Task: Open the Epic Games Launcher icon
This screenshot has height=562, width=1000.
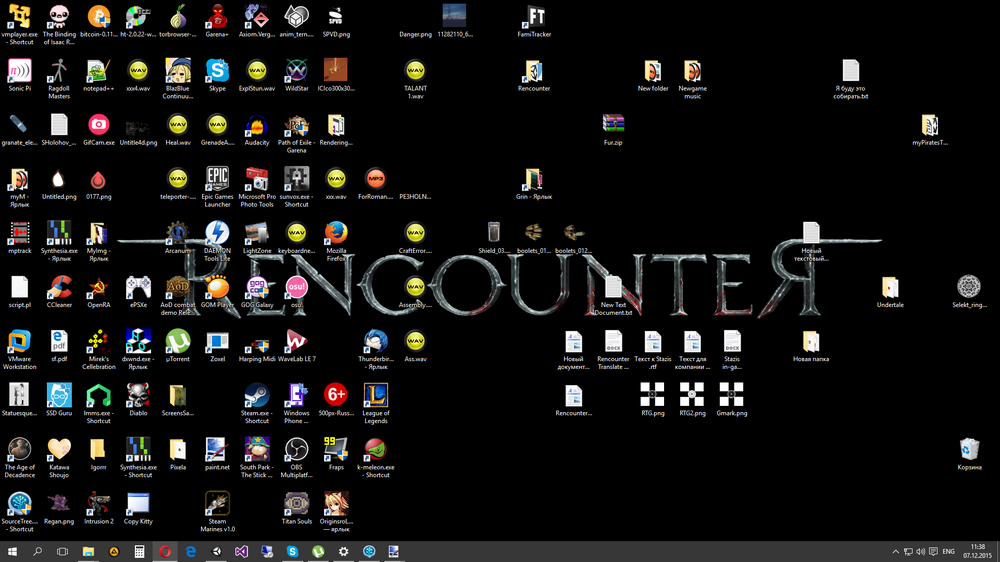Action: pyautogui.click(x=217, y=179)
